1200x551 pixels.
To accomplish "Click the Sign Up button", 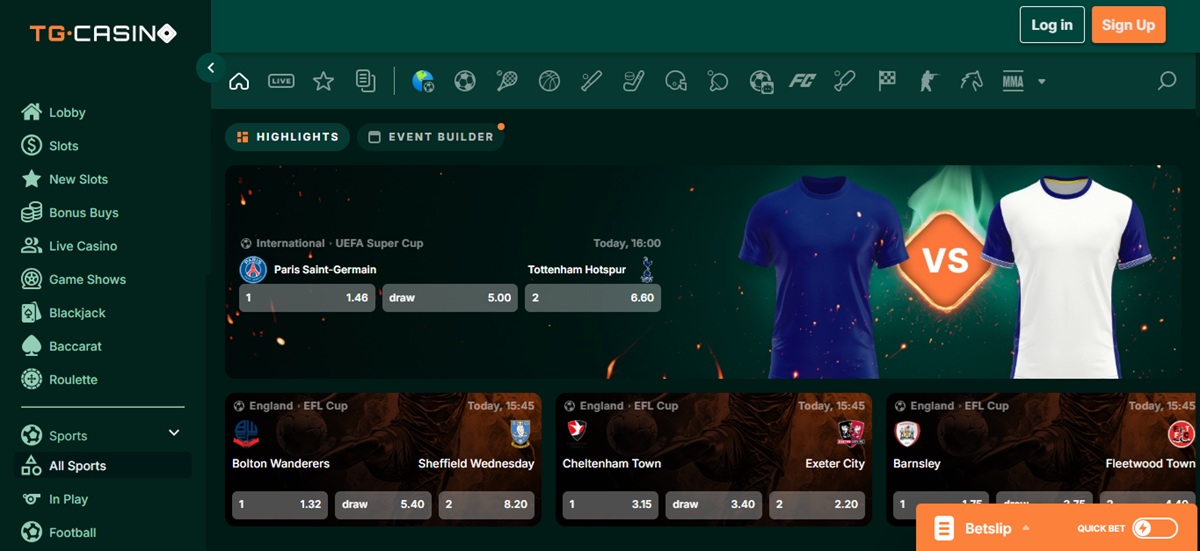I will pyautogui.click(x=1129, y=25).
